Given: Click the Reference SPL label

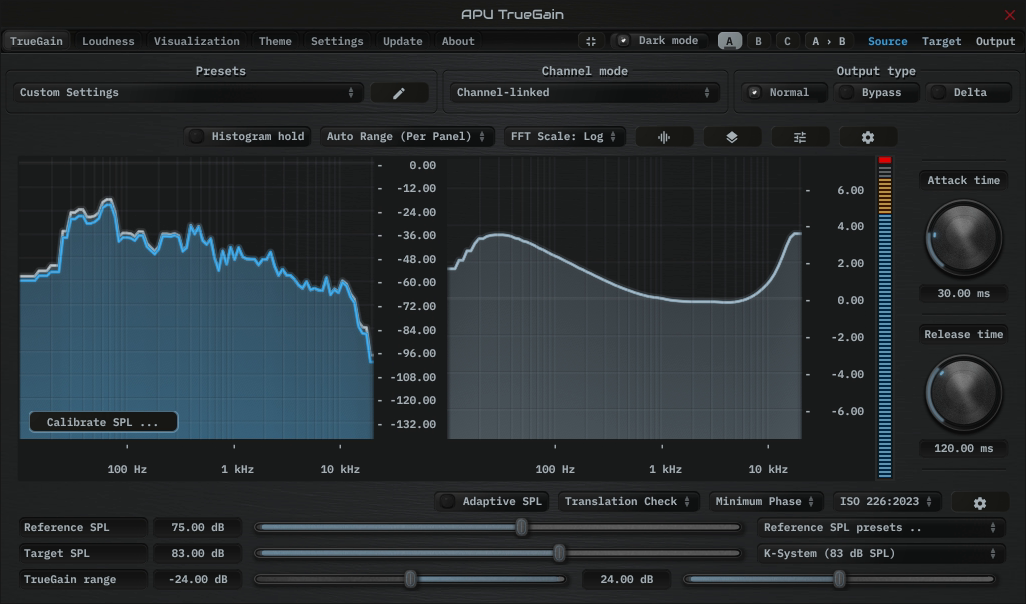Looking at the screenshot, I should (82, 527).
